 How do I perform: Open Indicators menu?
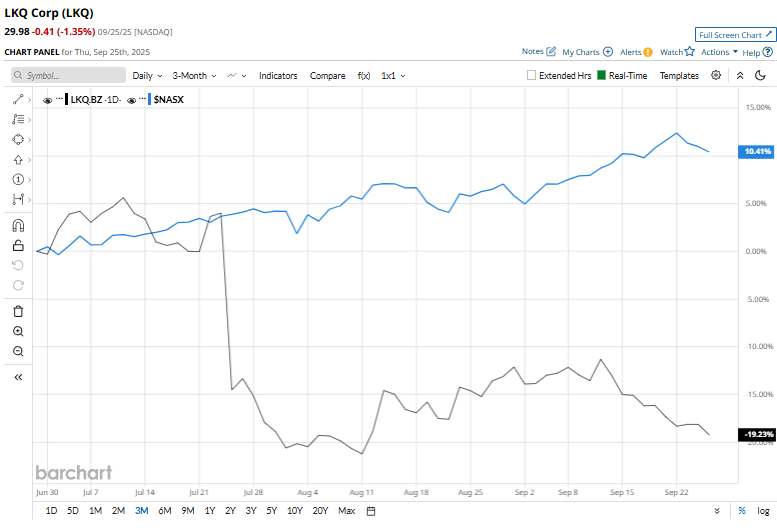pos(278,76)
